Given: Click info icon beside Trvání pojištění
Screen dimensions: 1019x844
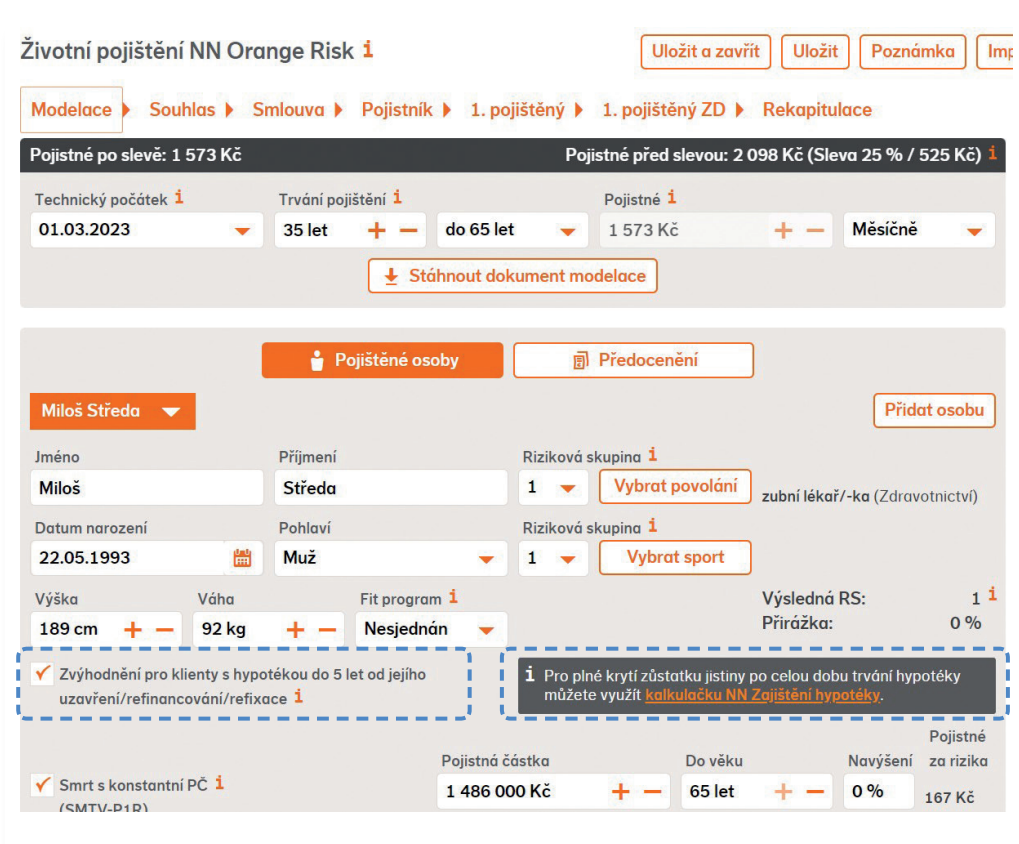Looking at the screenshot, I should click(397, 198).
